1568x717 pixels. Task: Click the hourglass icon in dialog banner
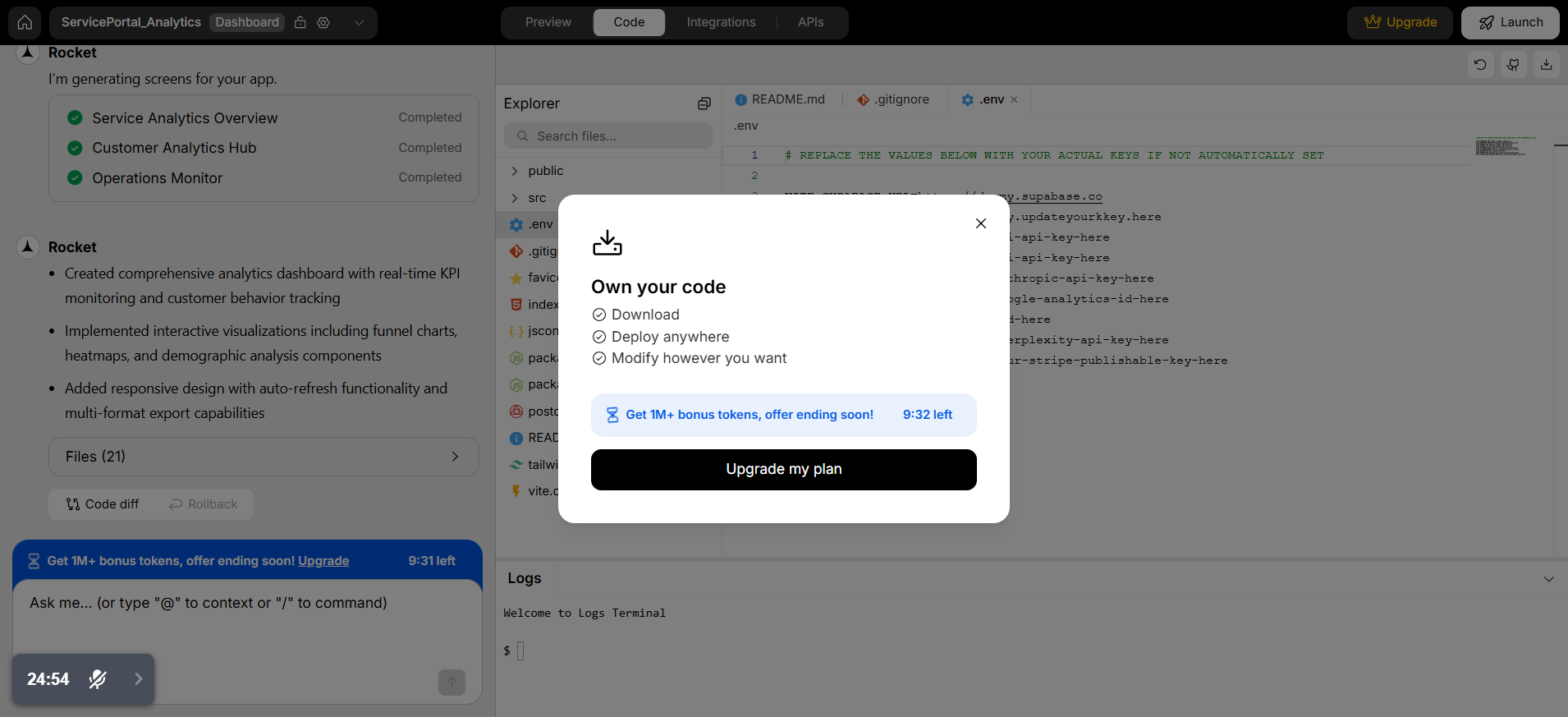coord(612,415)
